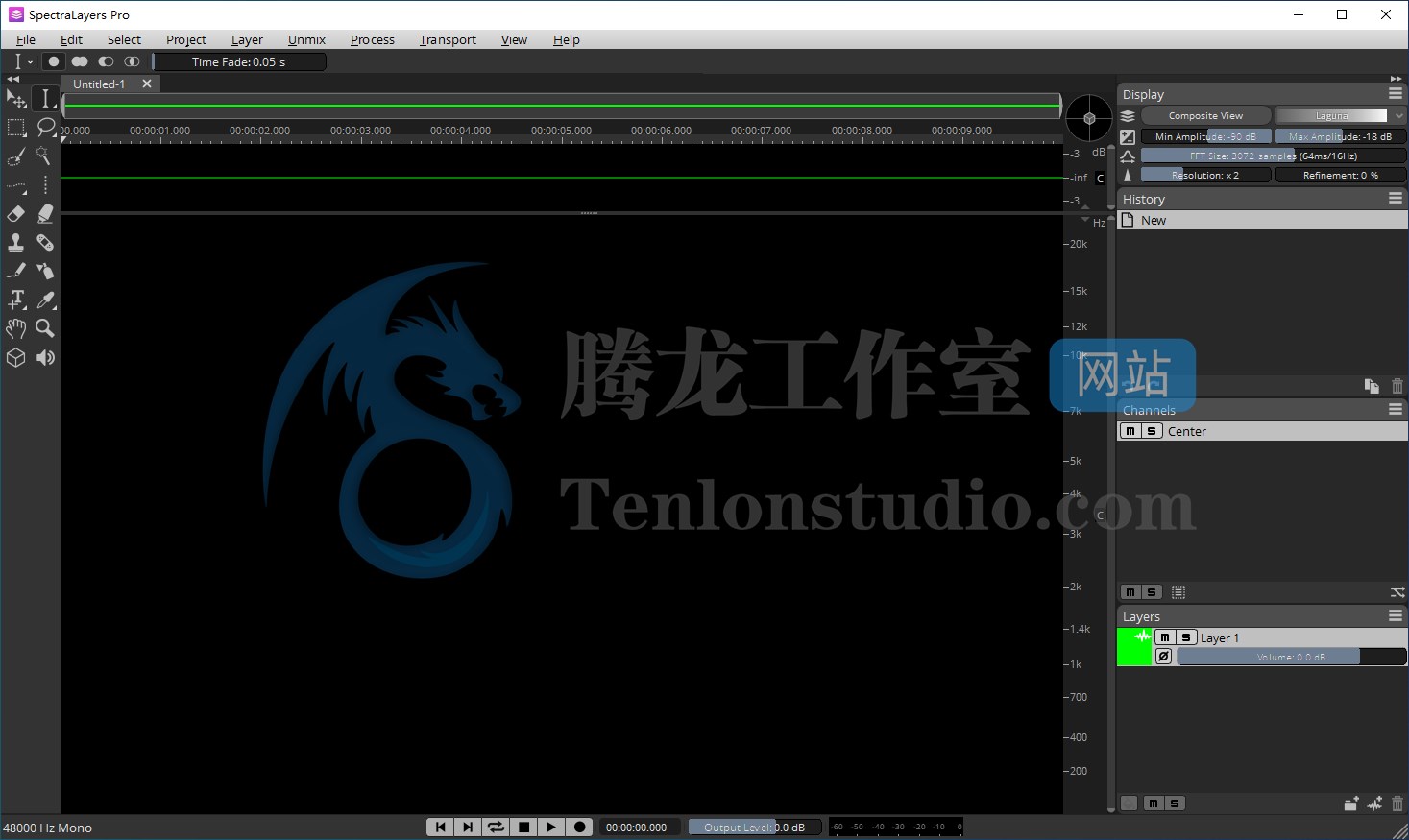Adjust the FFT Size slider
This screenshot has height=840, width=1409.
(1274, 156)
